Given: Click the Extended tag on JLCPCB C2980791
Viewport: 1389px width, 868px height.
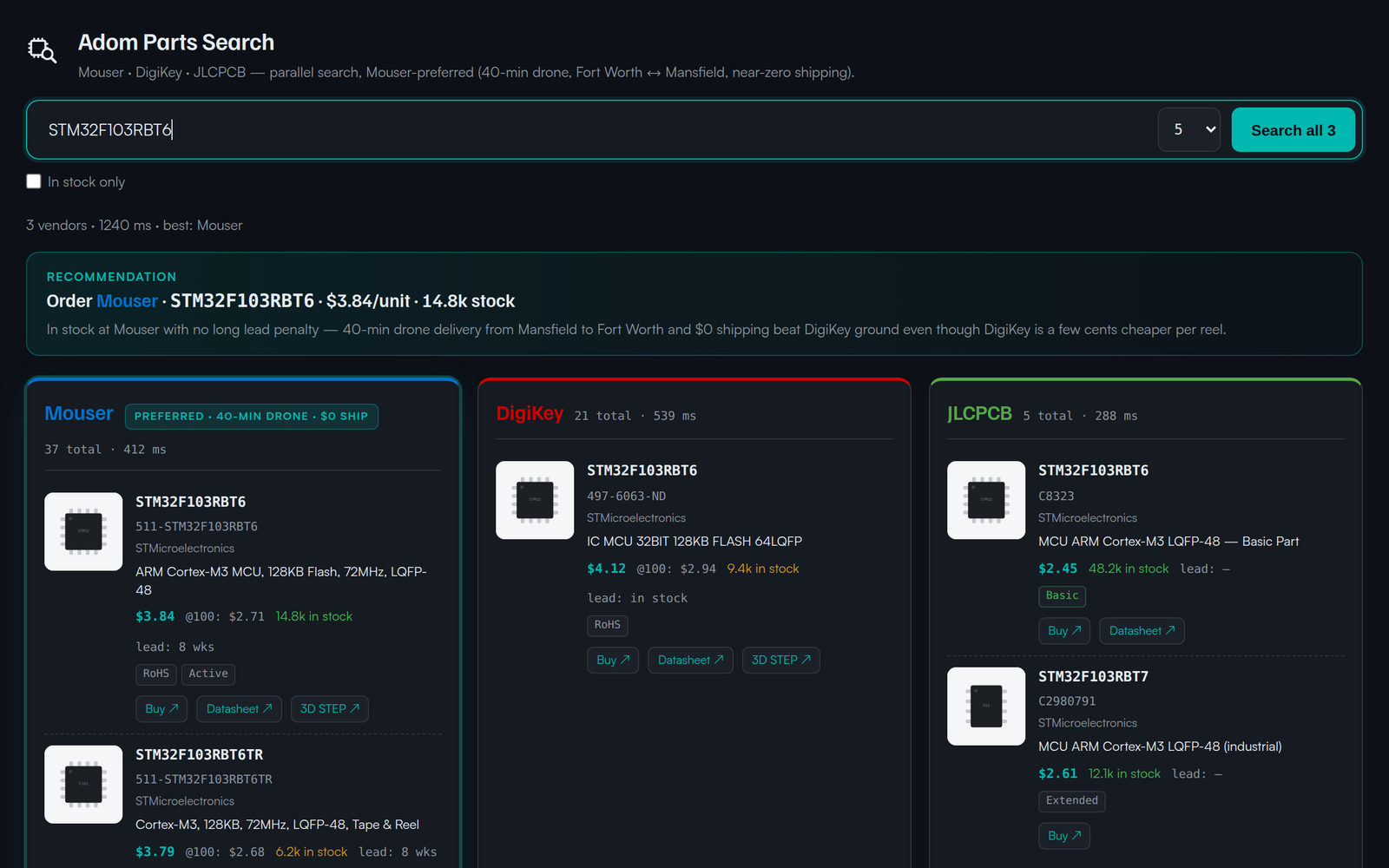Looking at the screenshot, I should pos(1071,800).
